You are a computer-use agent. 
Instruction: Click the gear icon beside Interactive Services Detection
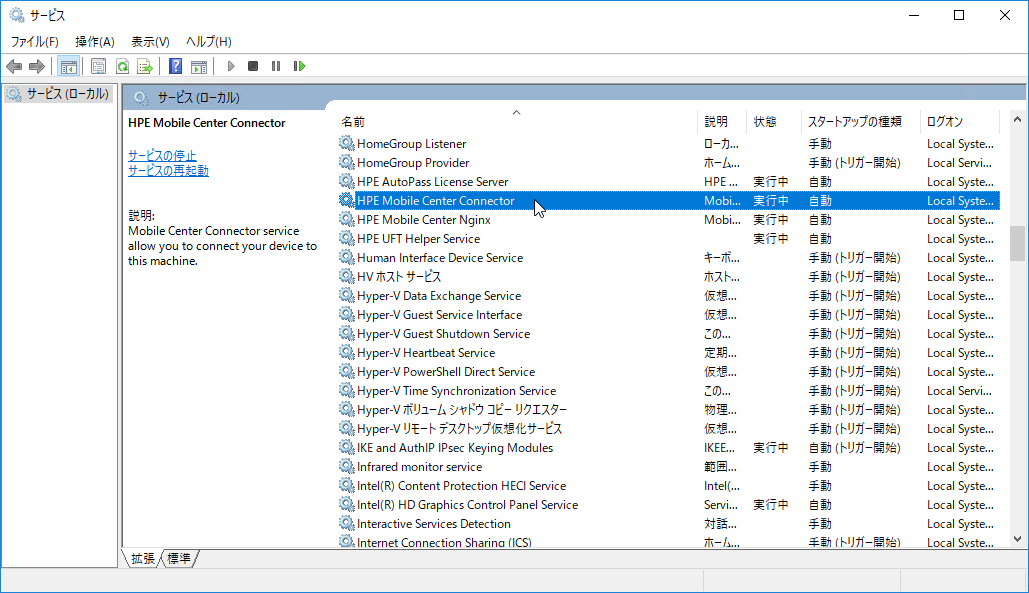tap(346, 523)
